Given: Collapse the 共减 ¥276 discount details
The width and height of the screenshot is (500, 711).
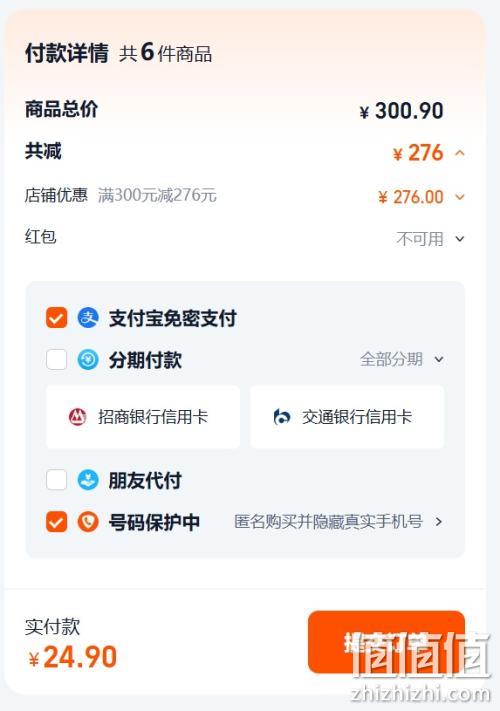Looking at the screenshot, I should pyautogui.click(x=460, y=153).
